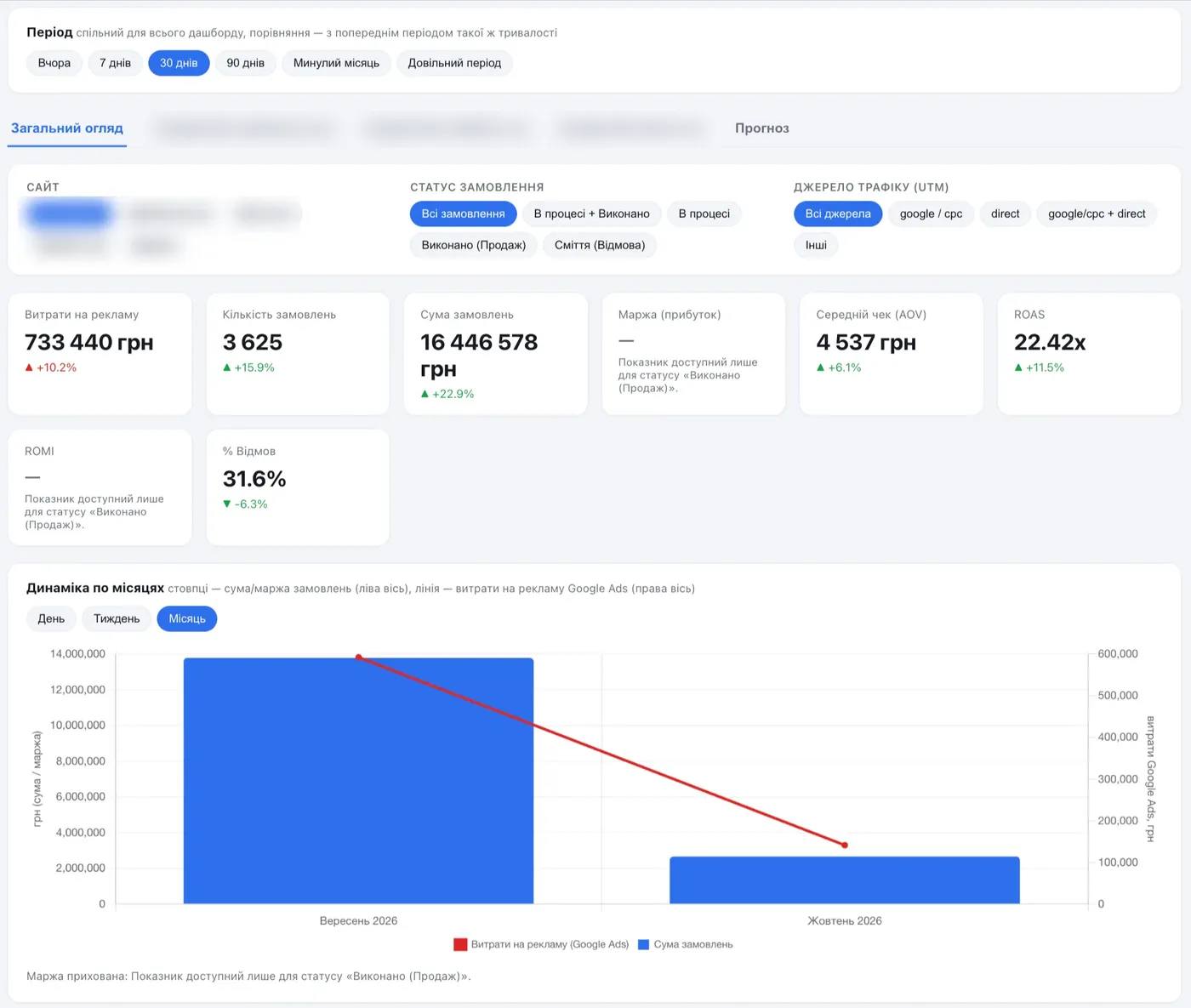
Task: Choose the "7 днів" period chip
Action: pyautogui.click(x=115, y=63)
